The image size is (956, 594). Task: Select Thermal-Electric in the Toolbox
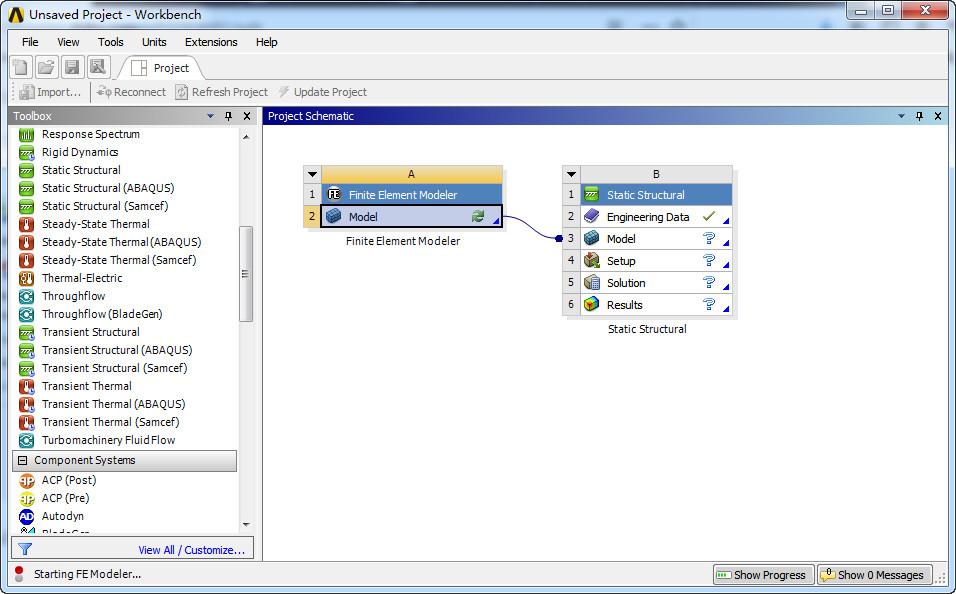point(82,278)
